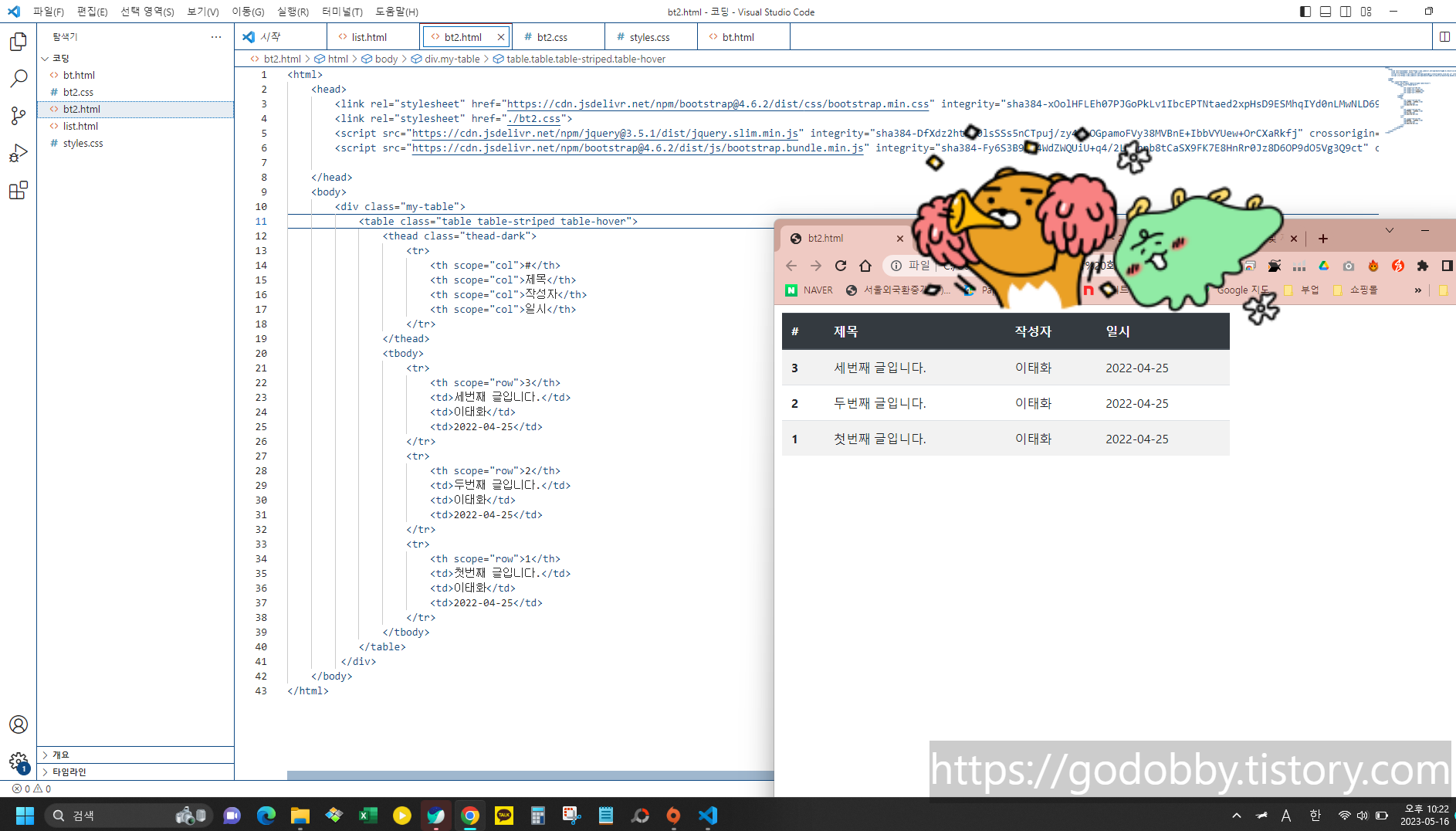Click the red lightning extension icon

(1398, 266)
